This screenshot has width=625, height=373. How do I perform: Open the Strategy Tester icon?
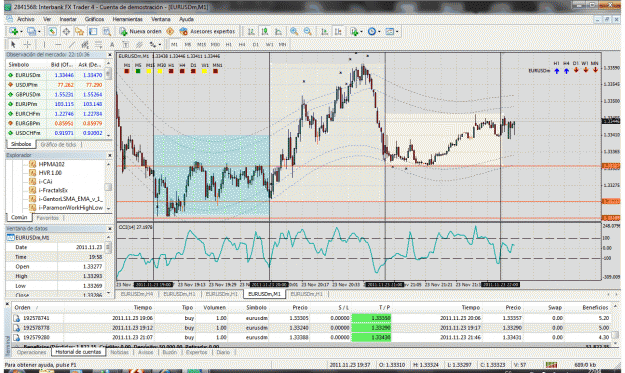click(106, 31)
